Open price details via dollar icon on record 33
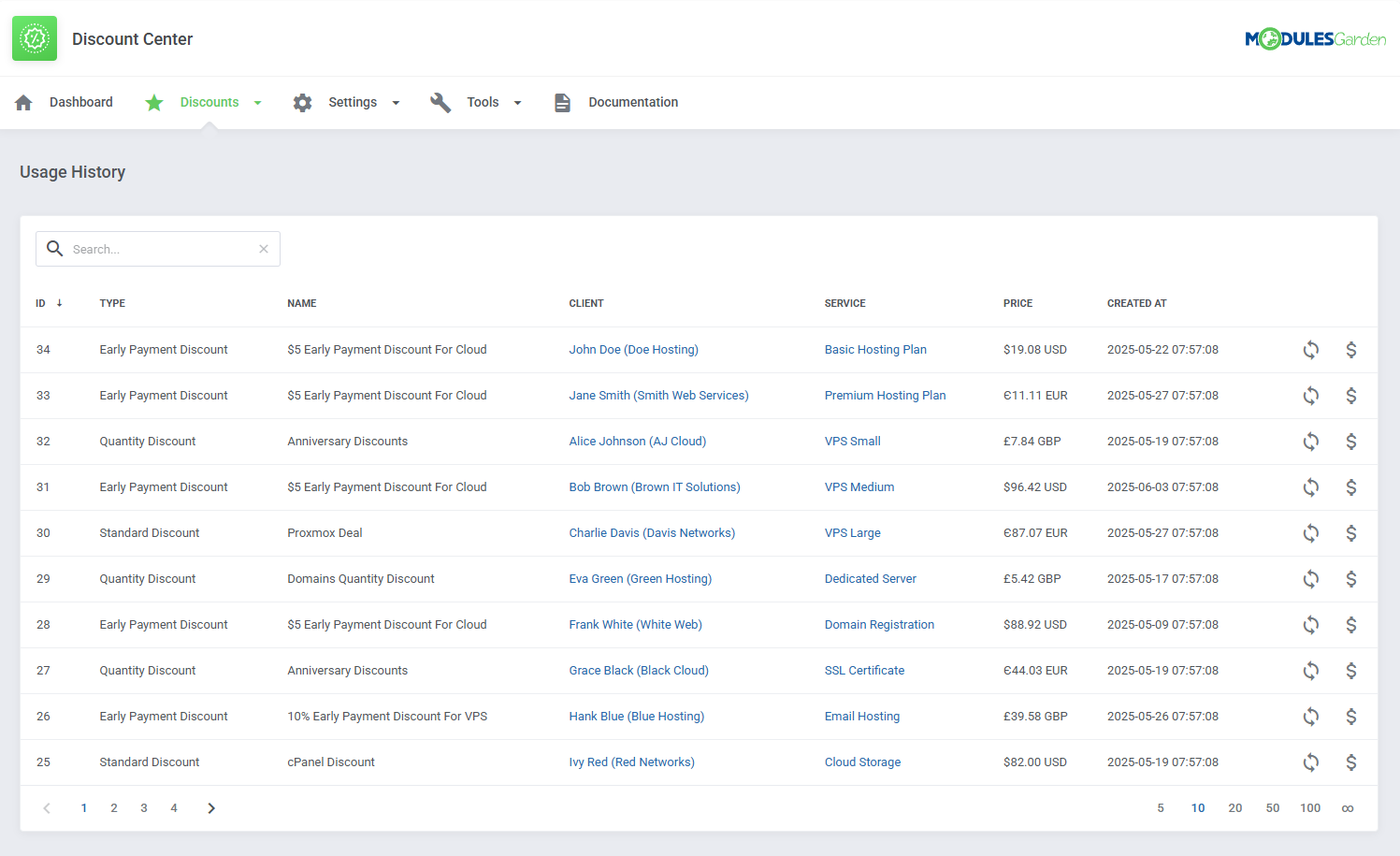 tap(1351, 395)
